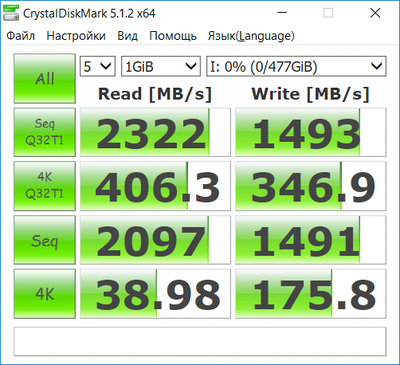Expand the test count dropdown showing 5
Screen dimensions: 400x365
(x=98, y=66)
